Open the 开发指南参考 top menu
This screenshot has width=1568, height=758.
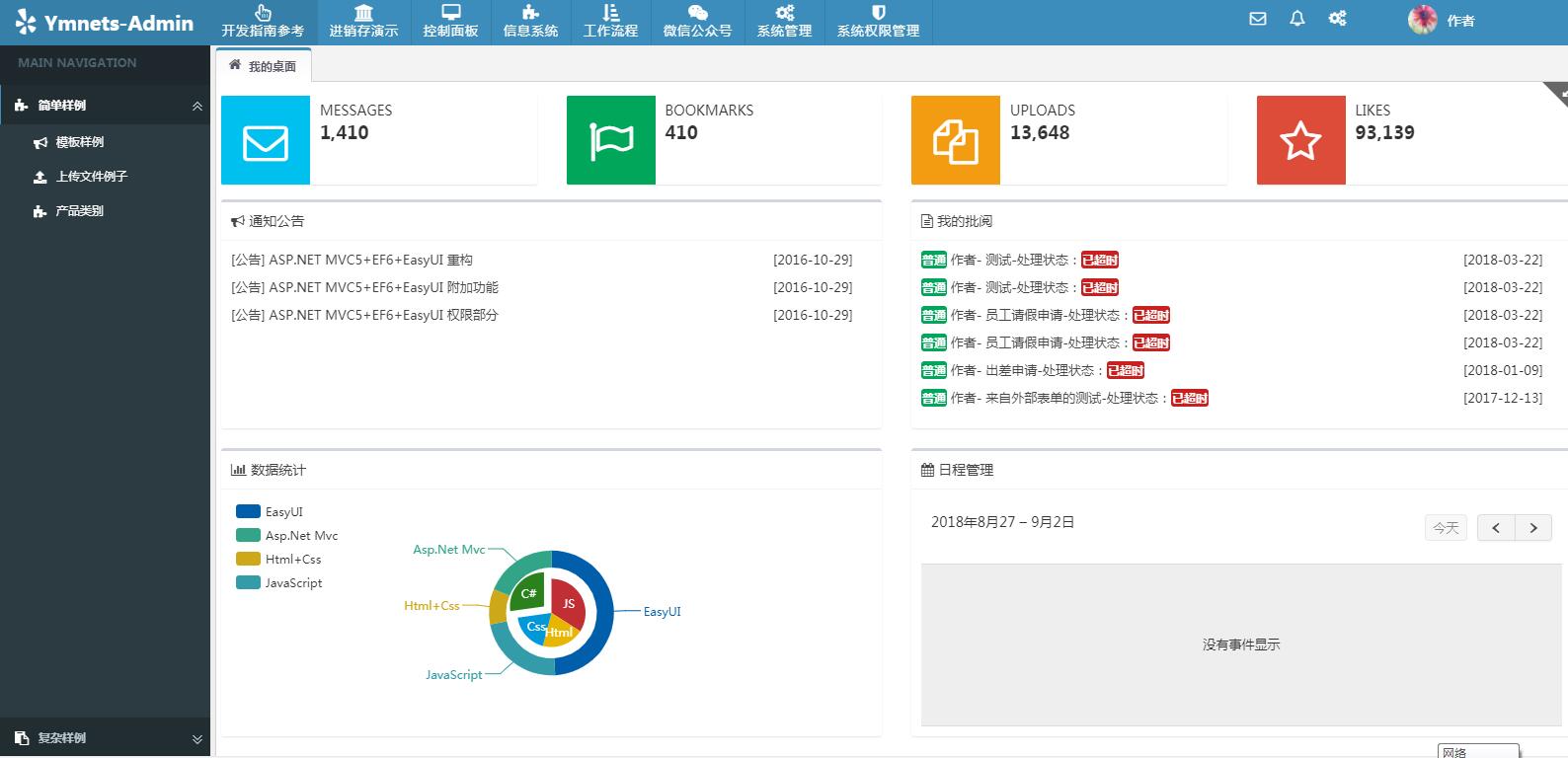tap(263, 22)
